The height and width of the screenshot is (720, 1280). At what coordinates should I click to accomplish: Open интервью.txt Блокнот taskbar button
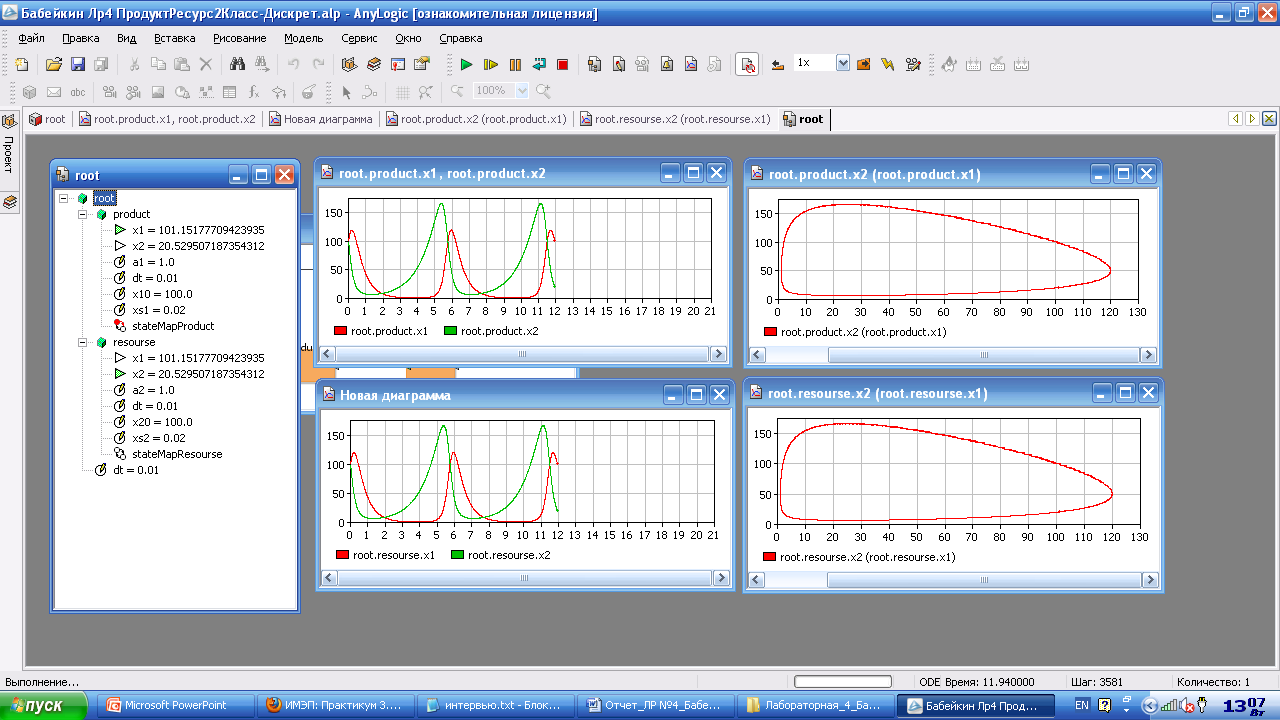coord(497,705)
